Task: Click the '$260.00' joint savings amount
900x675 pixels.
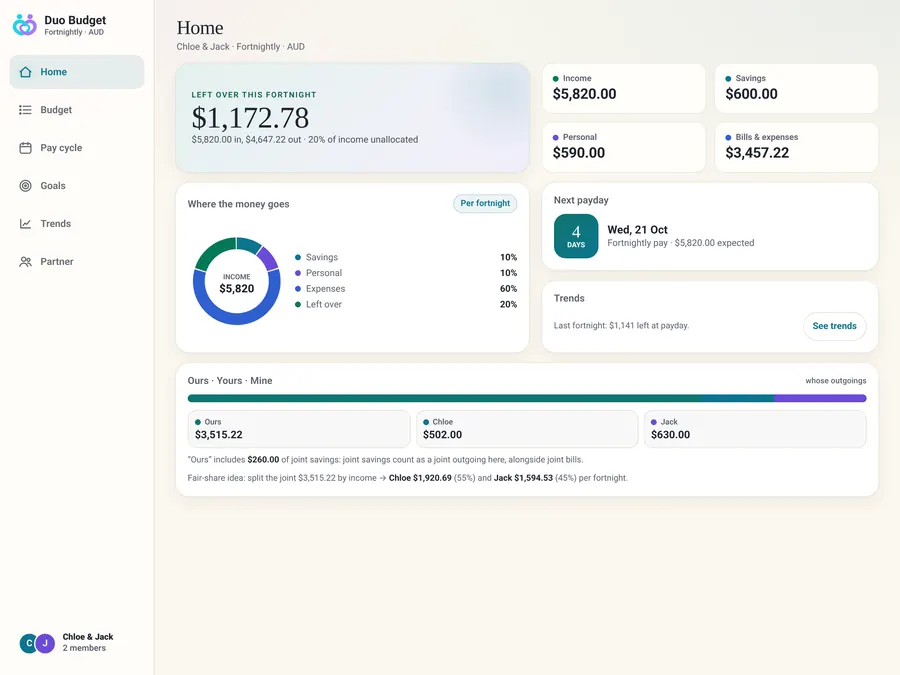Action: (263, 459)
